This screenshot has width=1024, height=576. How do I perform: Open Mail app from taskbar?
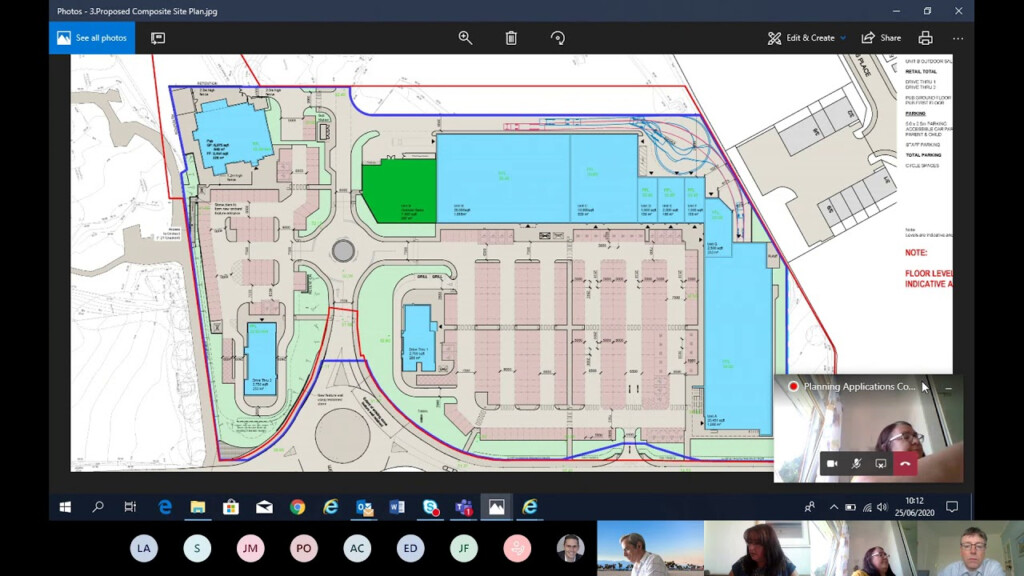(264, 507)
